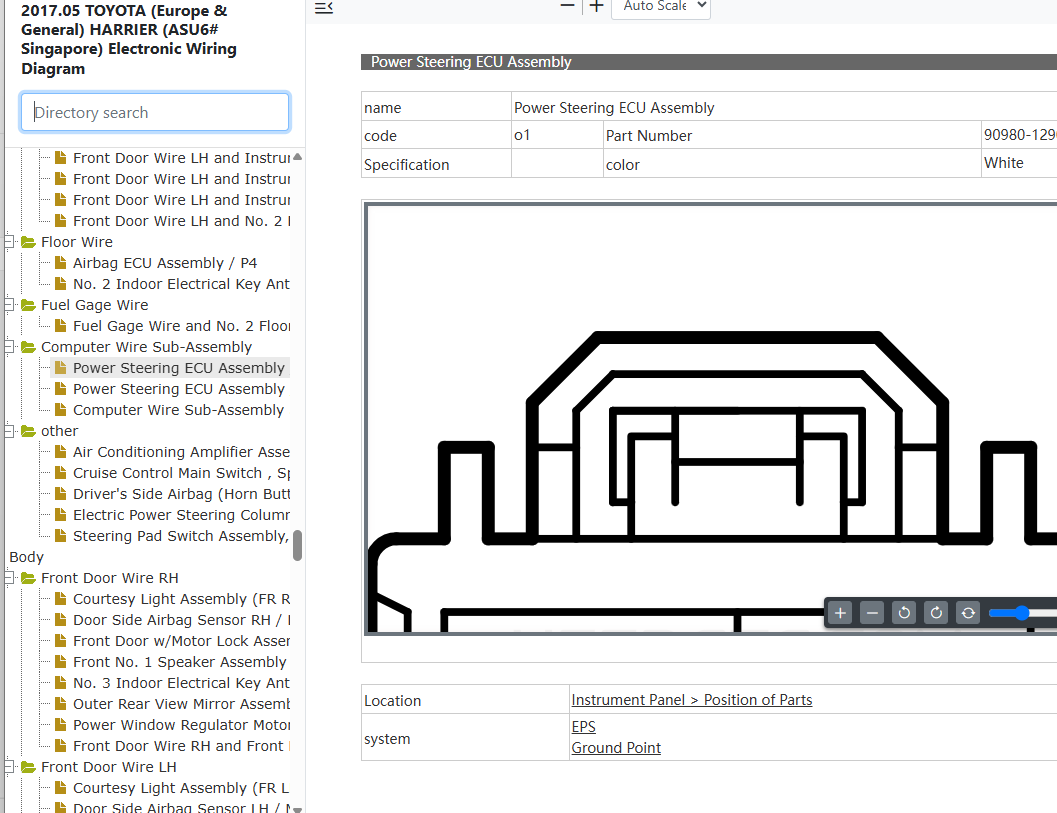Click the Front Door Wire LH folder icon
This screenshot has height=813, width=1057.
click(28, 767)
